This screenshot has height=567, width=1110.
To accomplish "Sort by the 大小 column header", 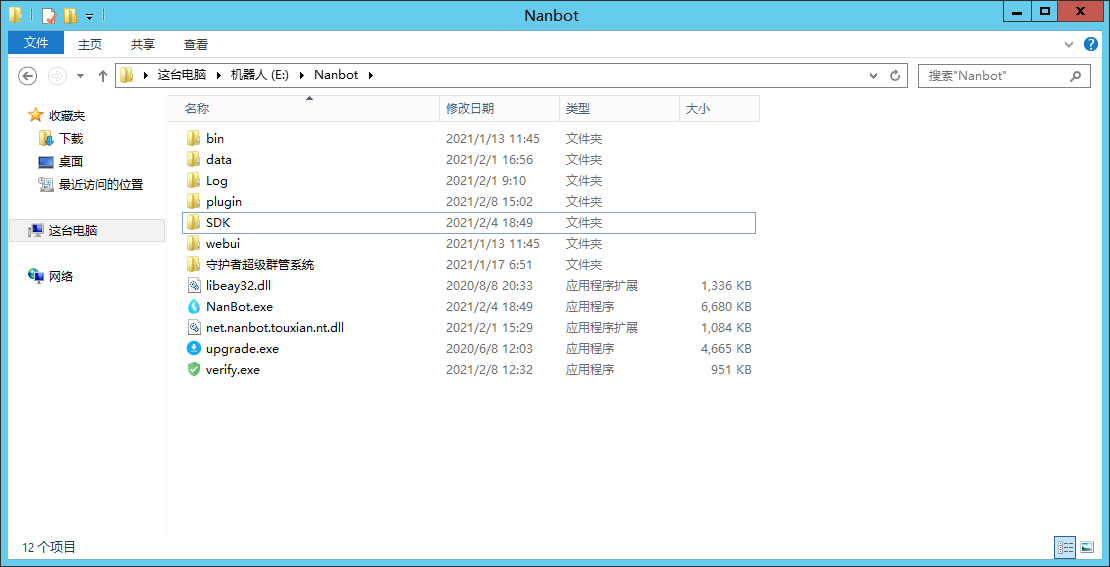I will point(719,109).
